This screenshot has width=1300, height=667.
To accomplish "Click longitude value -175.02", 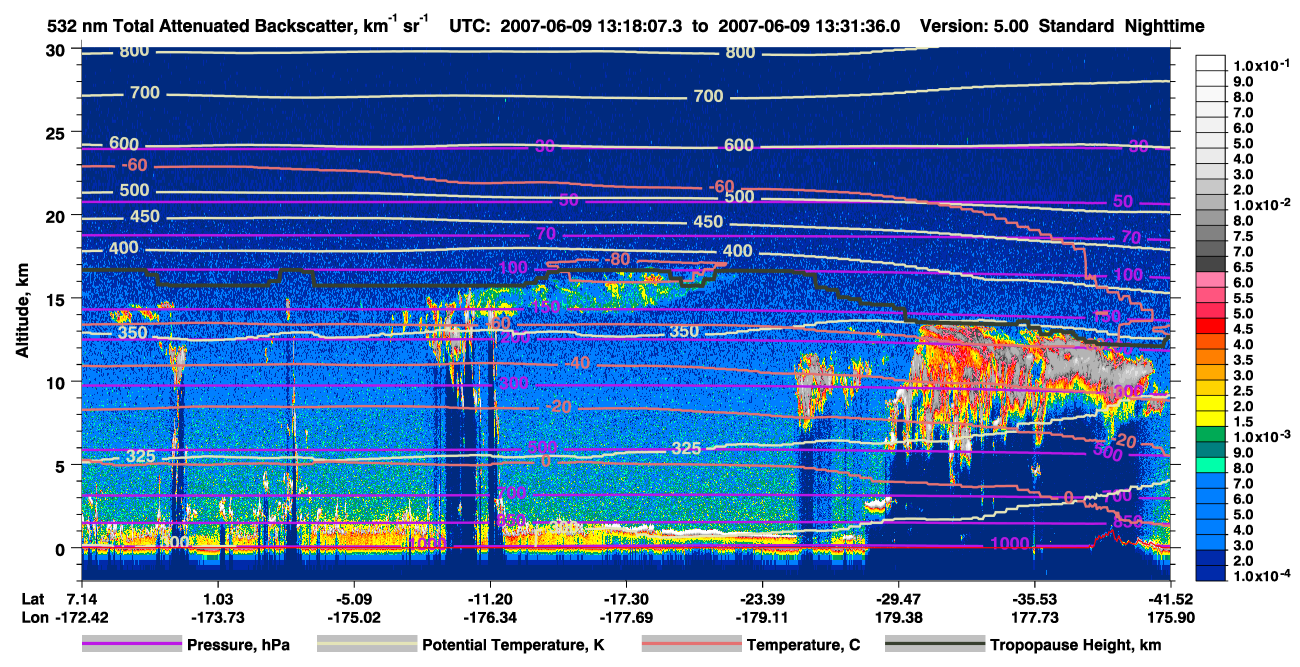I will 353,616.
